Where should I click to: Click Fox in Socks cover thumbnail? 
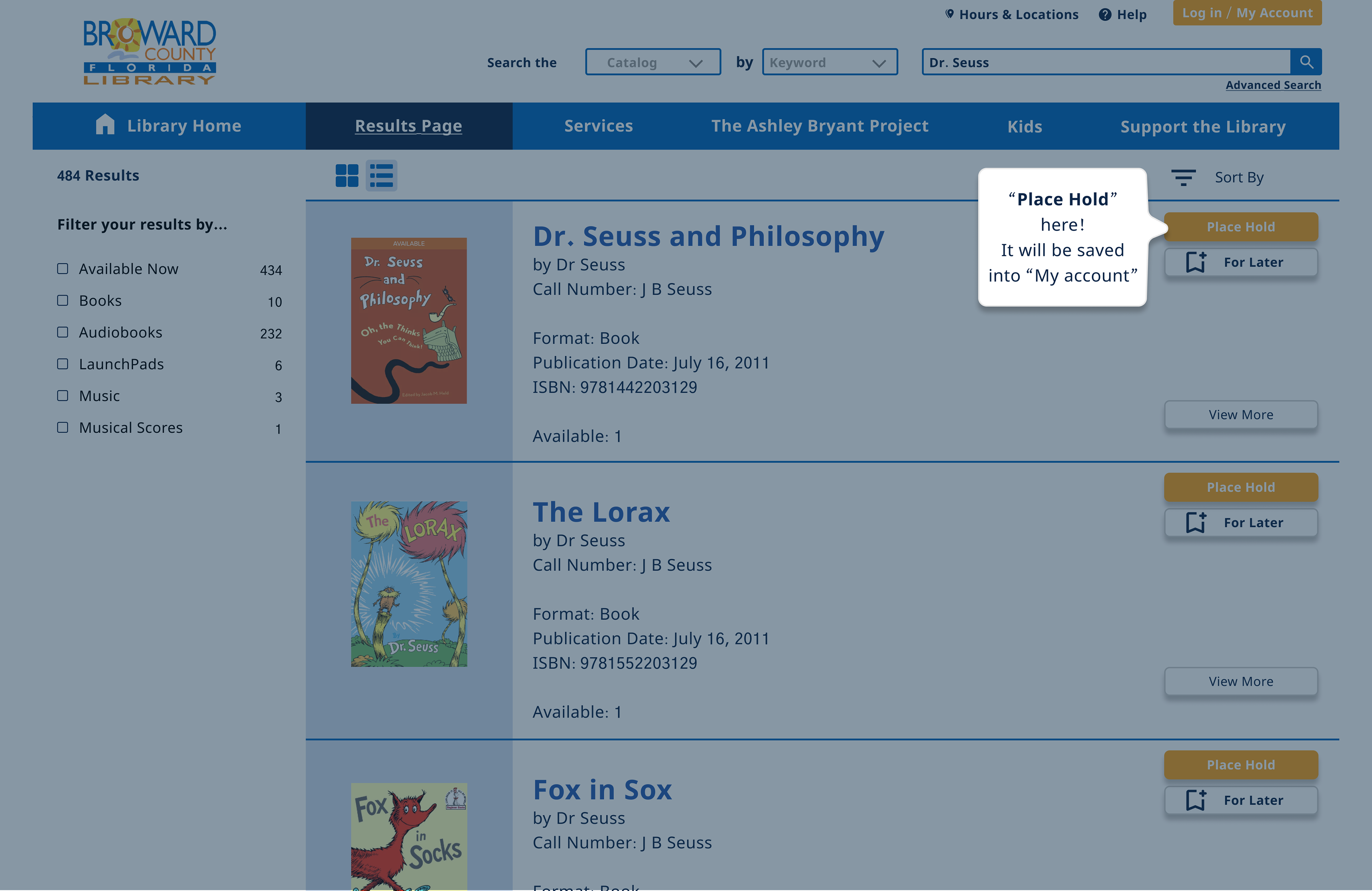(x=409, y=837)
